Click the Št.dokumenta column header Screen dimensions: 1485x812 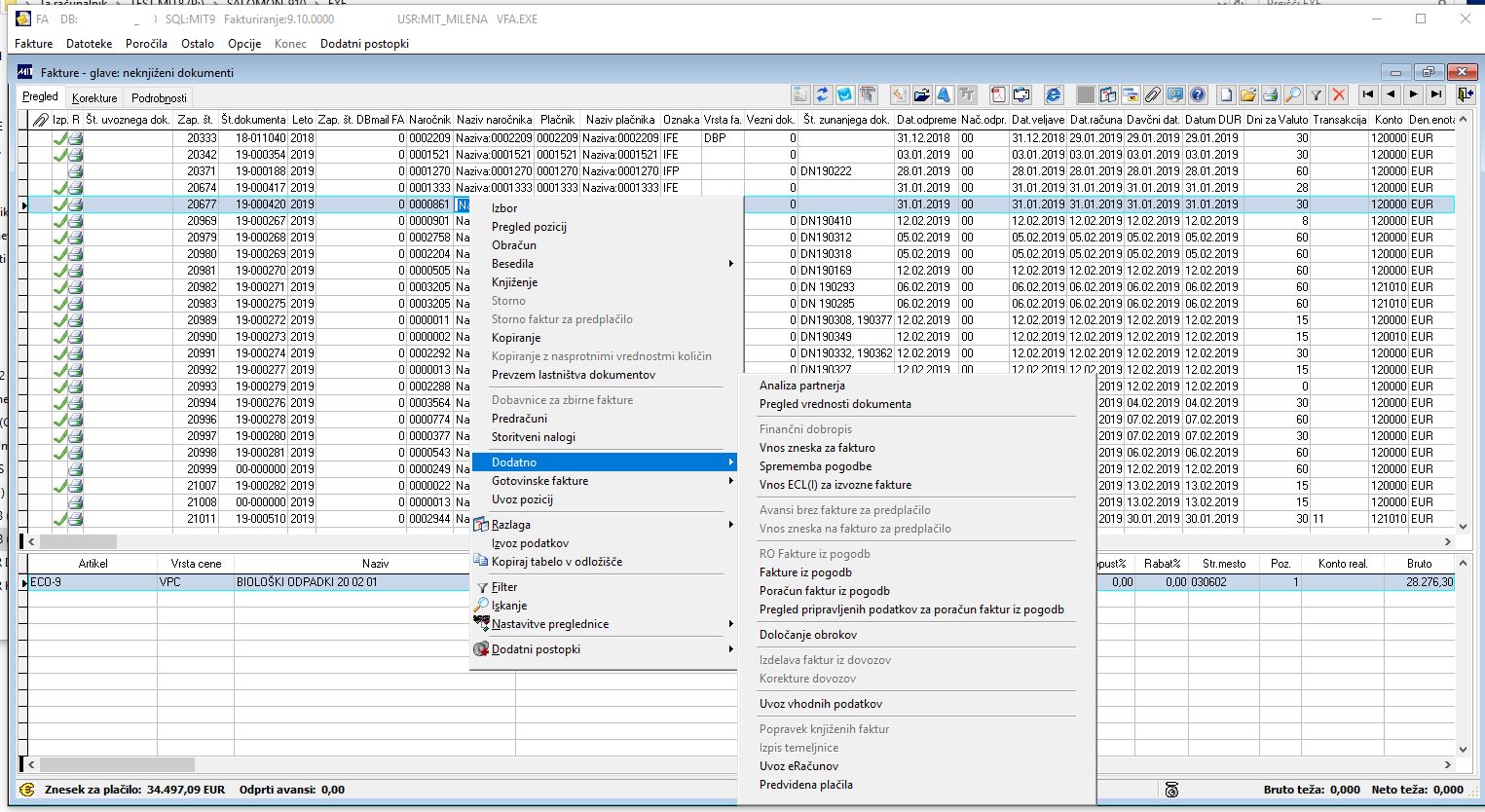click(253, 120)
